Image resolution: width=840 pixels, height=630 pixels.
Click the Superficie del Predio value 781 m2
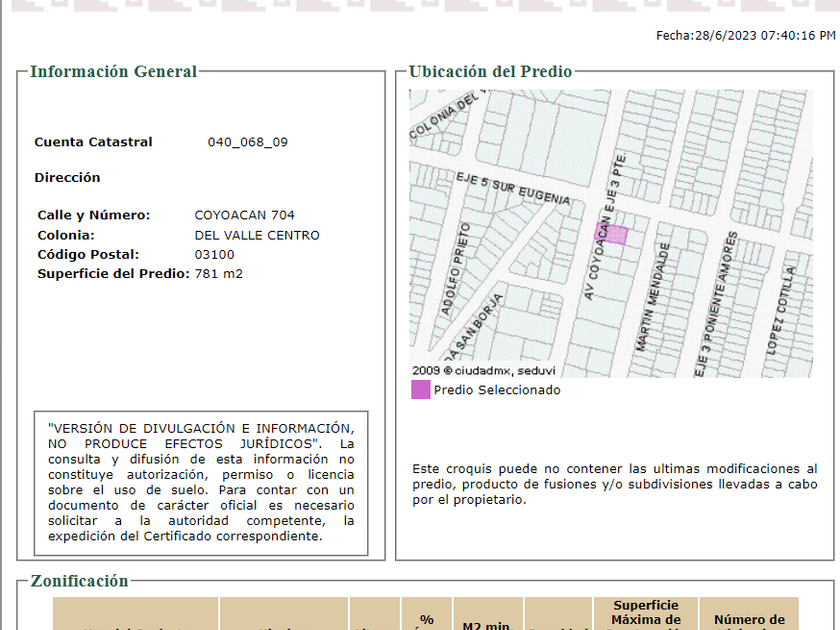pyautogui.click(x=219, y=273)
